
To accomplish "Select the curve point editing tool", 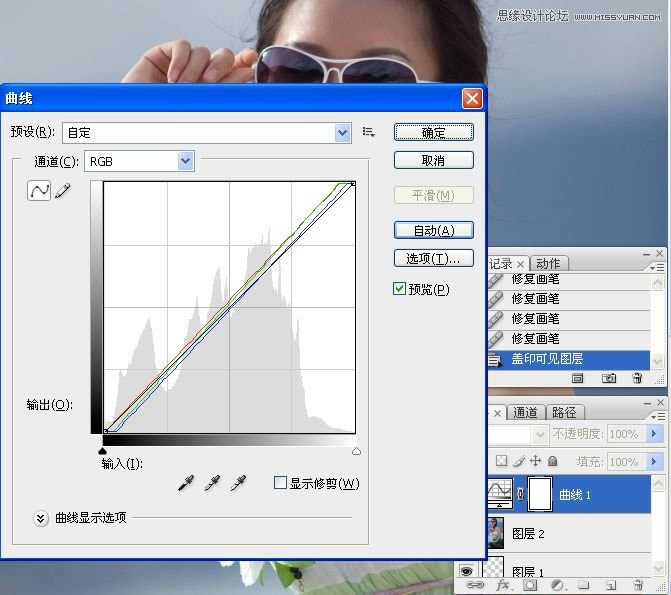I will point(39,190).
